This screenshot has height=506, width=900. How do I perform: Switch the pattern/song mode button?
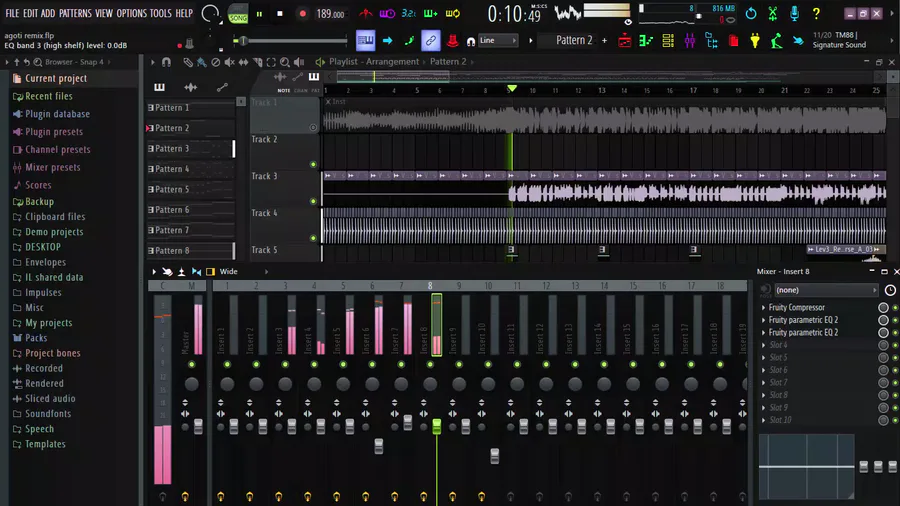click(238, 13)
